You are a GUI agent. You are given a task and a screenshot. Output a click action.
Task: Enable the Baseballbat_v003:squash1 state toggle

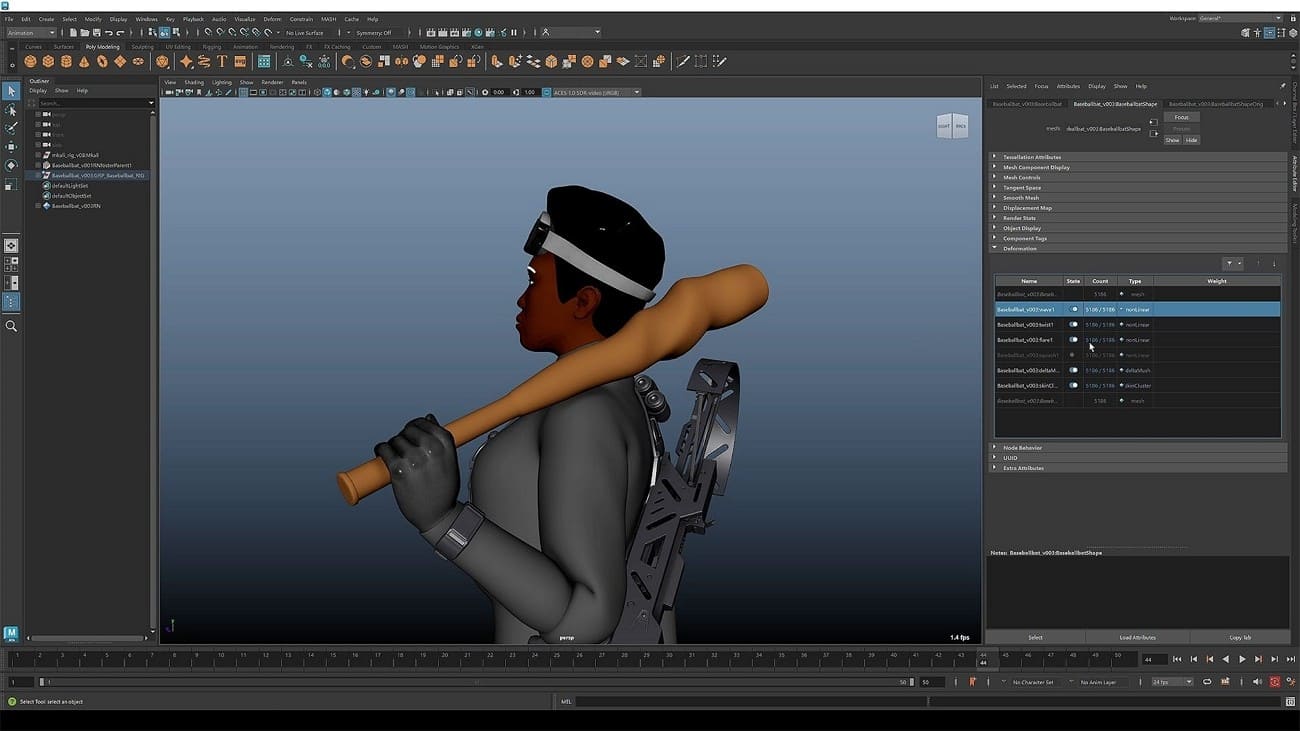click(x=1072, y=355)
